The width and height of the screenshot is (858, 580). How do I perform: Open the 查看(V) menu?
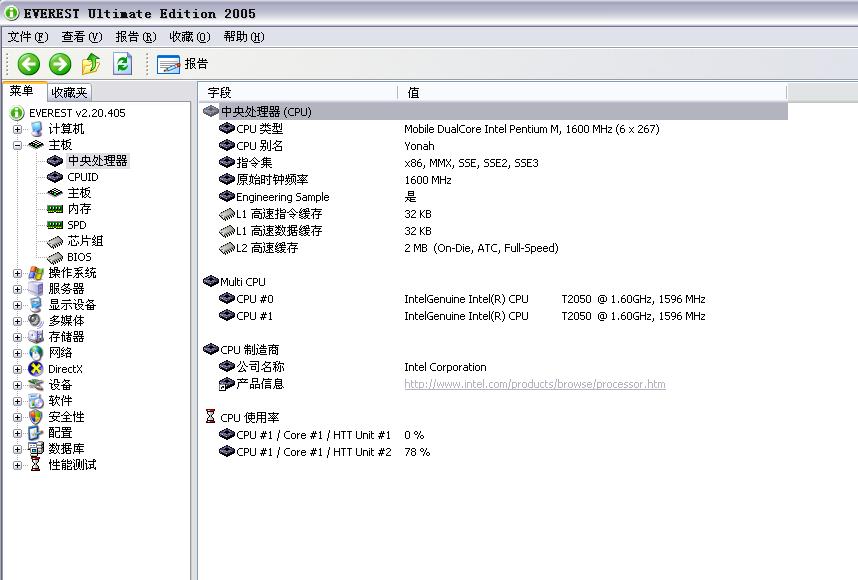click(82, 37)
